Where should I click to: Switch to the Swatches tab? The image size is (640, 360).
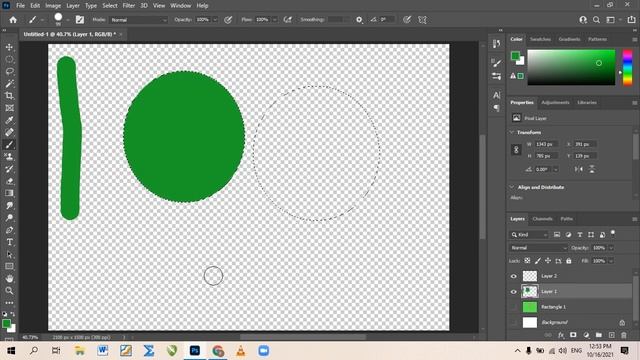pos(540,39)
